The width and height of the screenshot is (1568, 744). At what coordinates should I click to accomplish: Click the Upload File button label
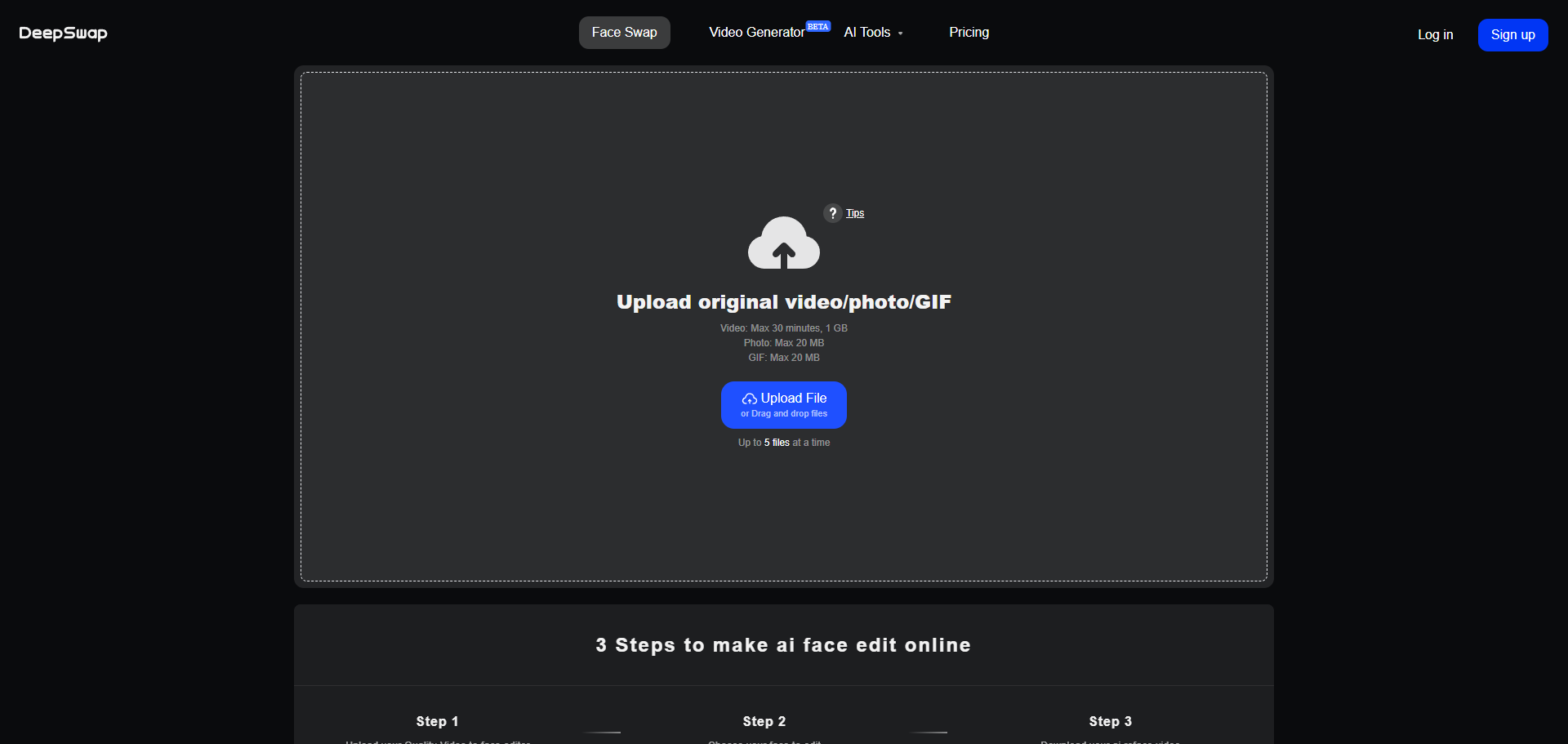pos(794,399)
